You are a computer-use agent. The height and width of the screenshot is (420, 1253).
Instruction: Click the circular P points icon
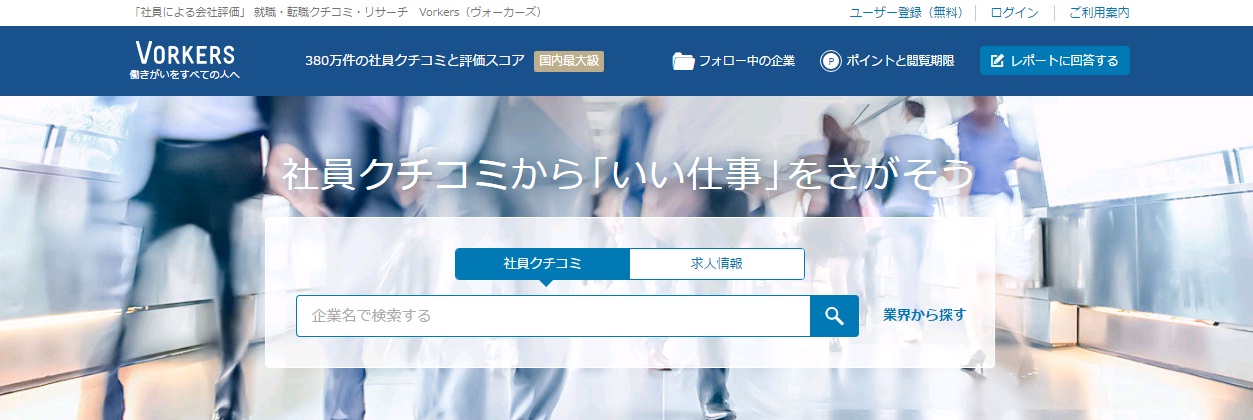830,61
